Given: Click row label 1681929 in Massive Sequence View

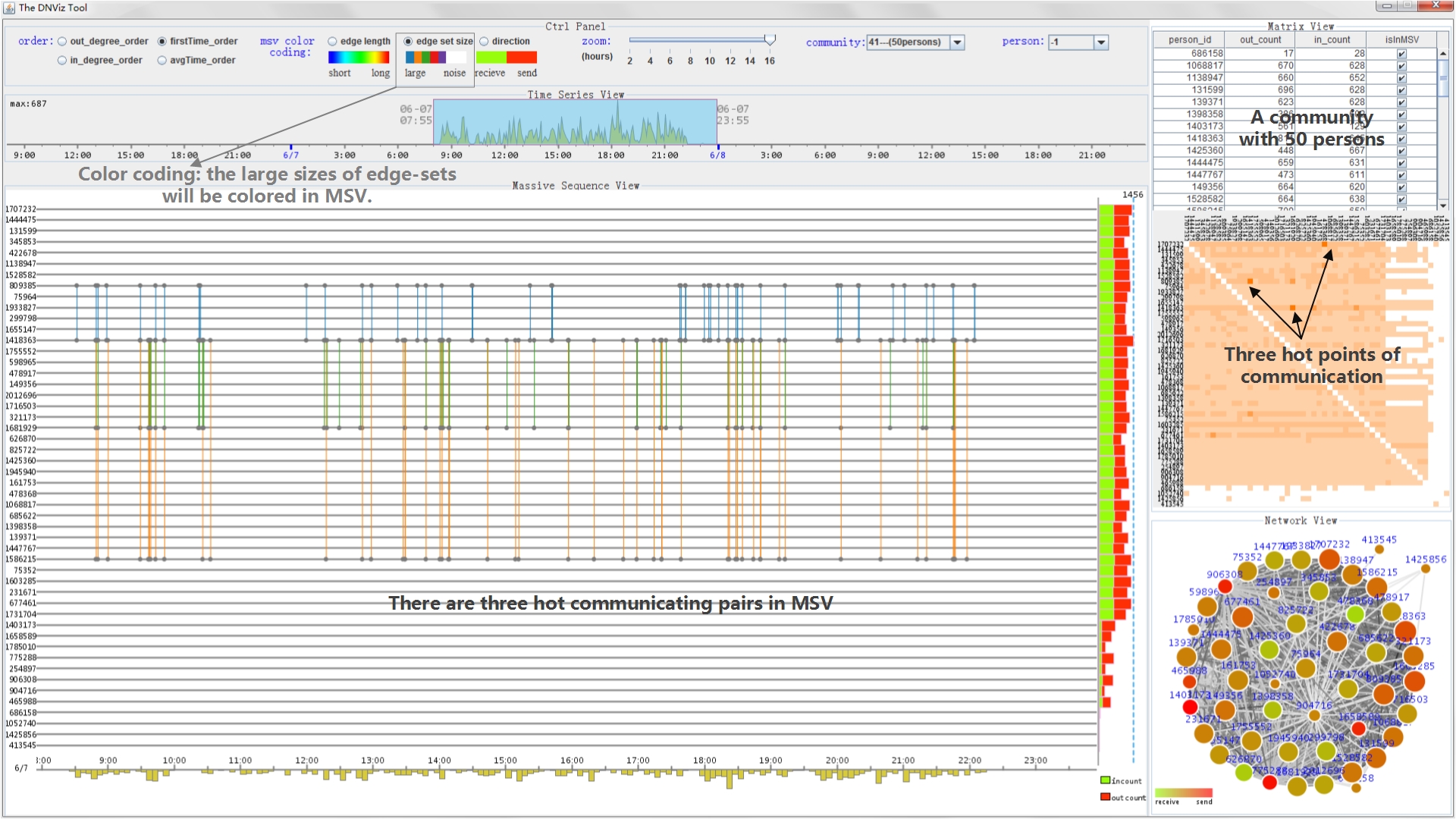Looking at the screenshot, I should point(20,428).
